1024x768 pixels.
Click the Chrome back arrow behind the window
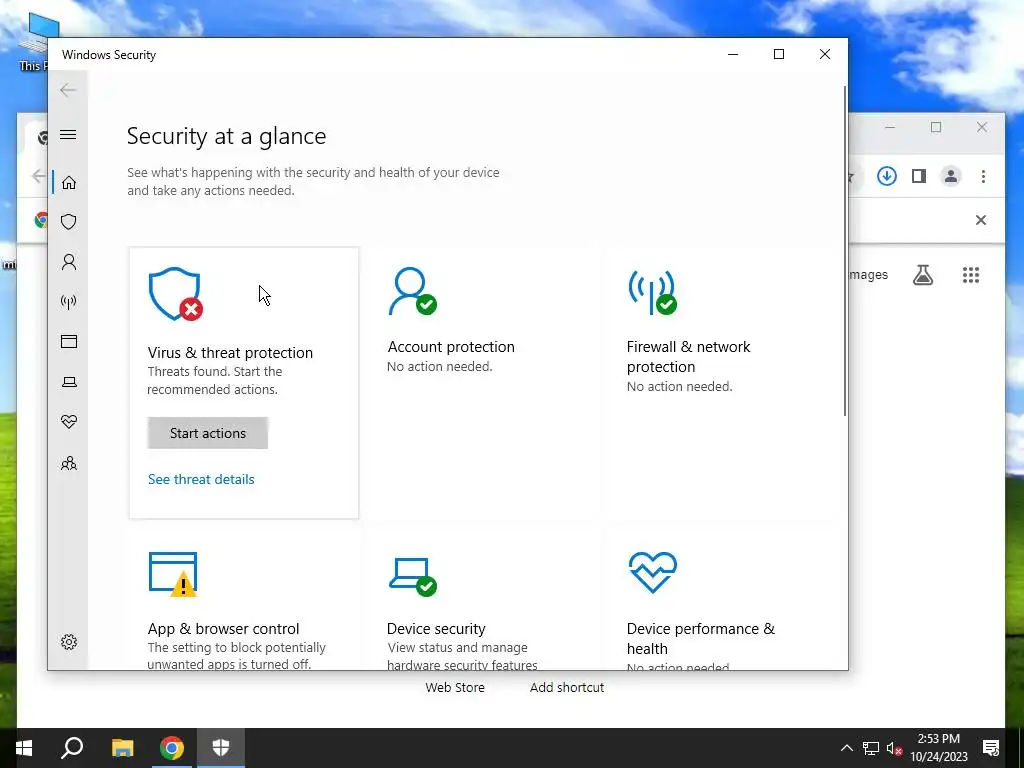point(39,176)
